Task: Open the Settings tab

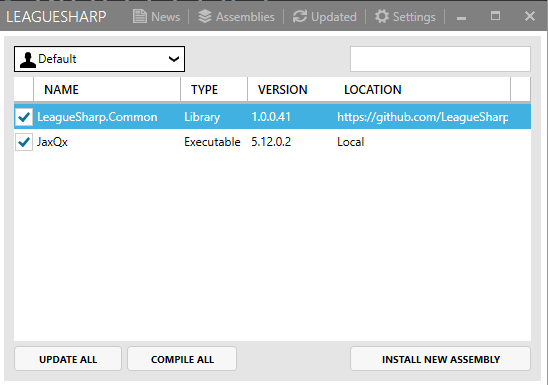Action: [405, 16]
